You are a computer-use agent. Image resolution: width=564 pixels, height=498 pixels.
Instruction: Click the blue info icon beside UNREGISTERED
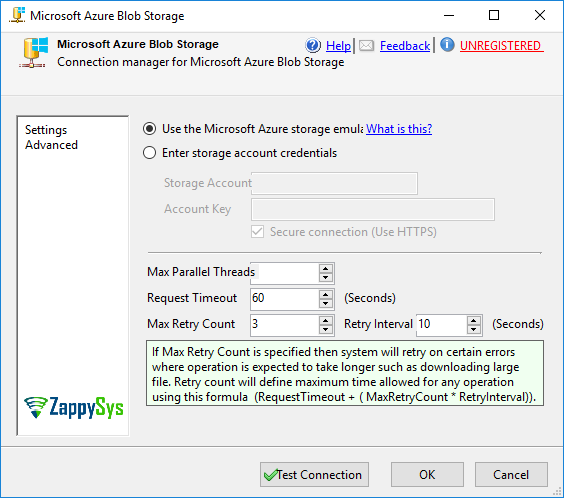click(447, 45)
